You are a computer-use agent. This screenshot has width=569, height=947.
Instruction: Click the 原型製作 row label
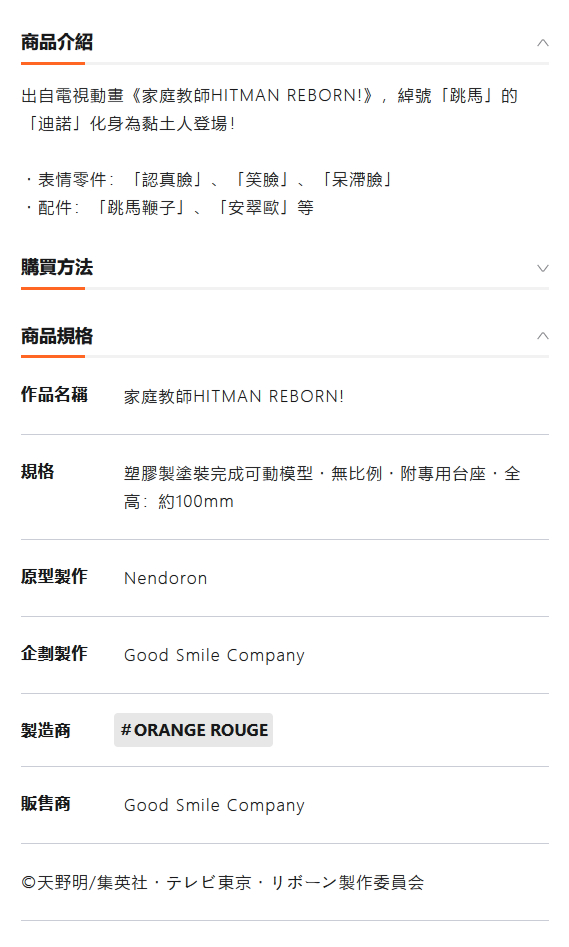pos(54,576)
